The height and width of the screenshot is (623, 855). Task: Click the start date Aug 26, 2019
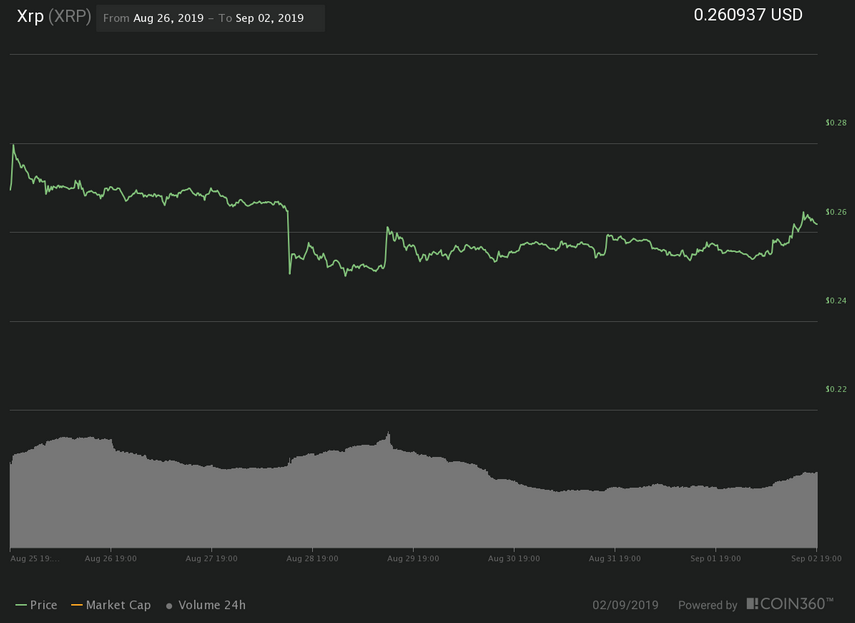(x=168, y=18)
